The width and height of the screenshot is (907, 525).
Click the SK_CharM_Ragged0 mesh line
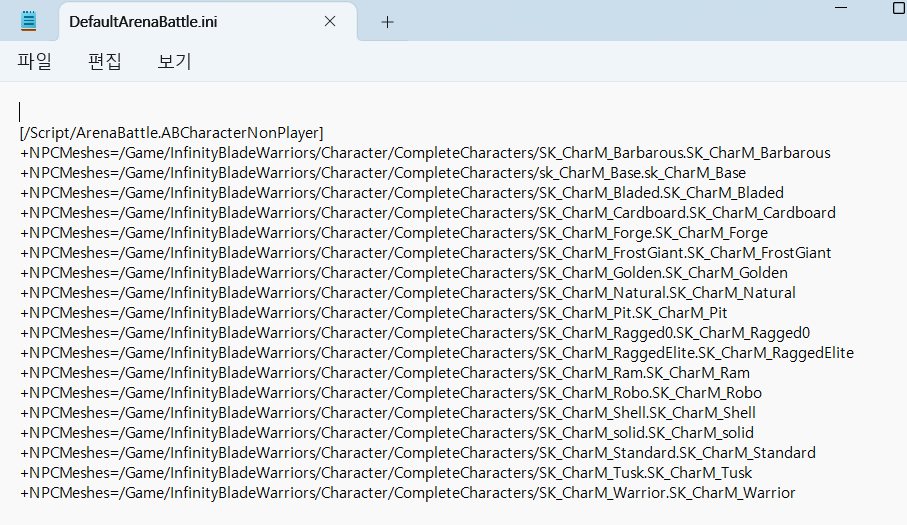pyautogui.click(x=415, y=333)
